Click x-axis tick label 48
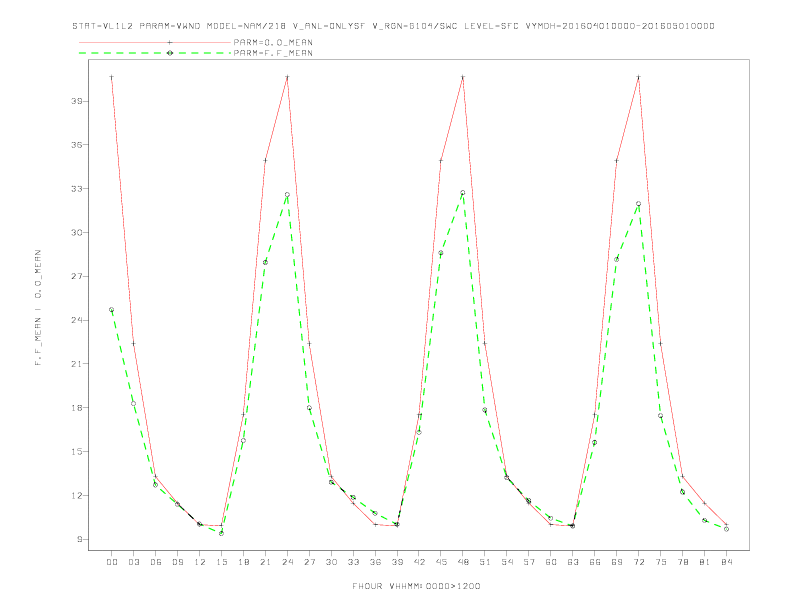This screenshot has width=792, height=612. [463, 562]
